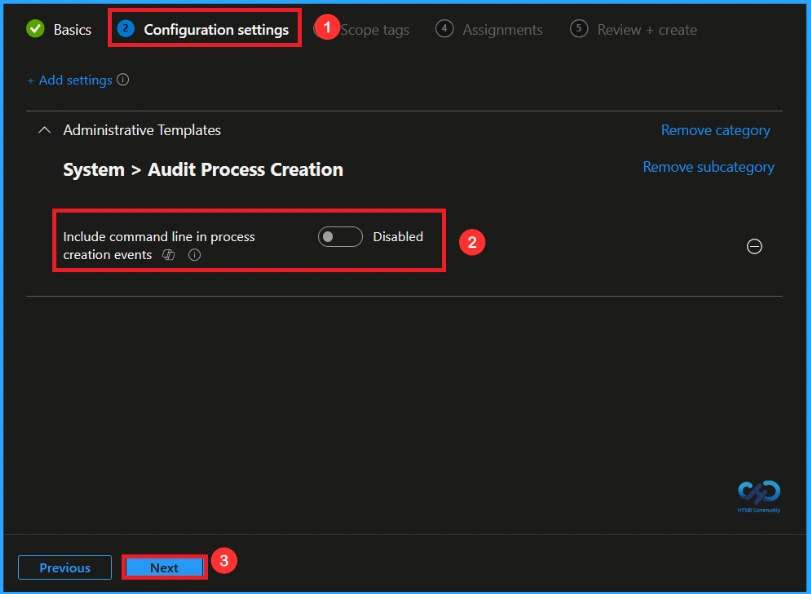Click the info icon next to creation events setting
Image resolution: width=811 pixels, height=594 pixels.
[x=194, y=255]
